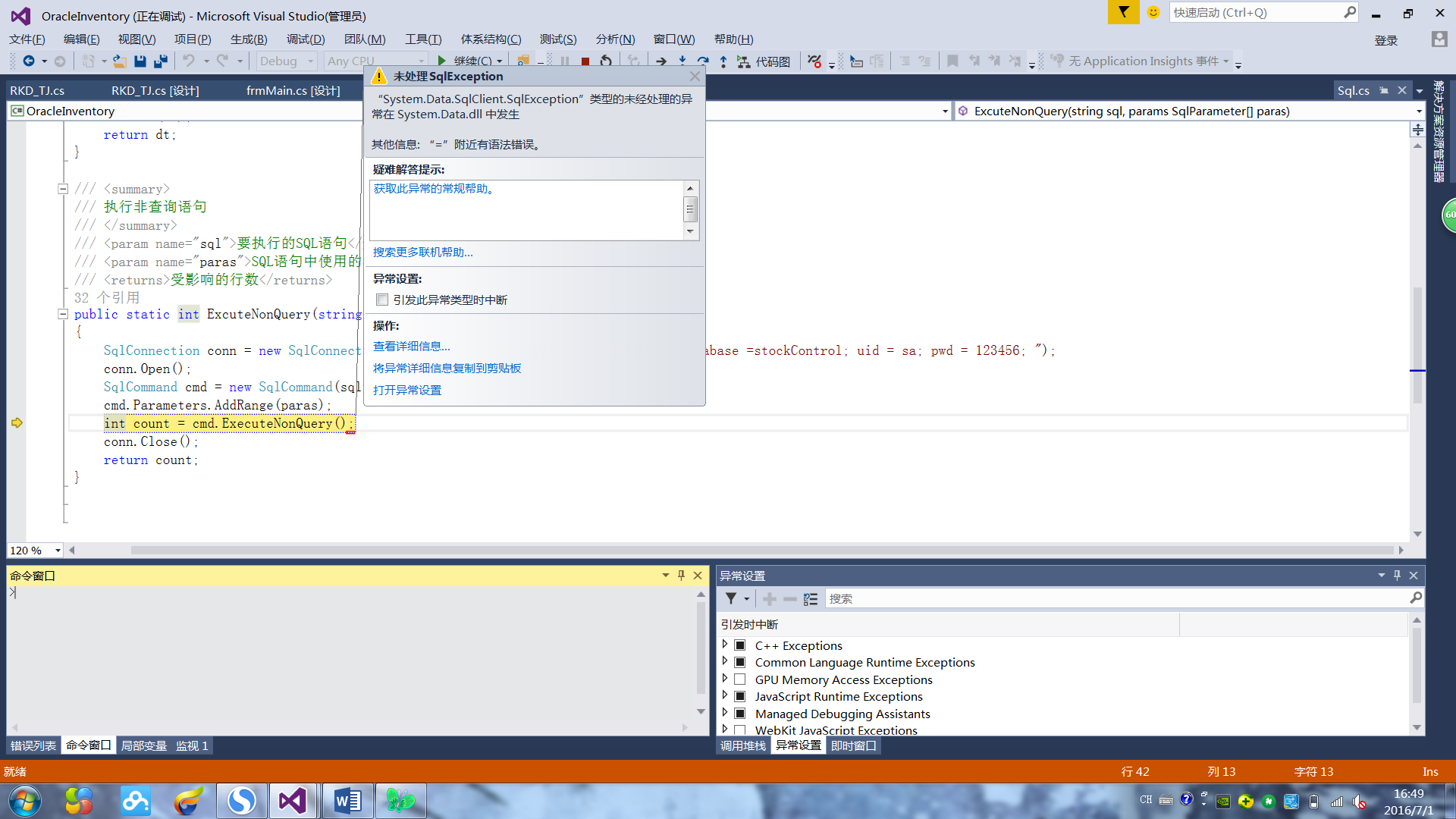Toggle the Managed Debugging Assistants checkbox
The width and height of the screenshot is (1456, 819).
tap(740, 714)
